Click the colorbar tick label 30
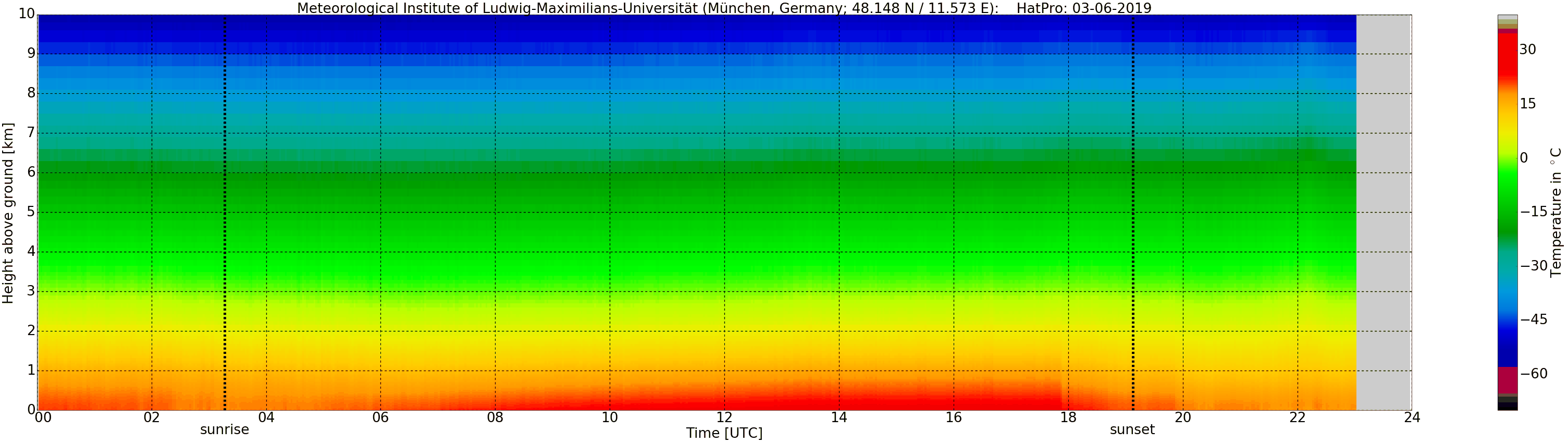 [1527, 50]
